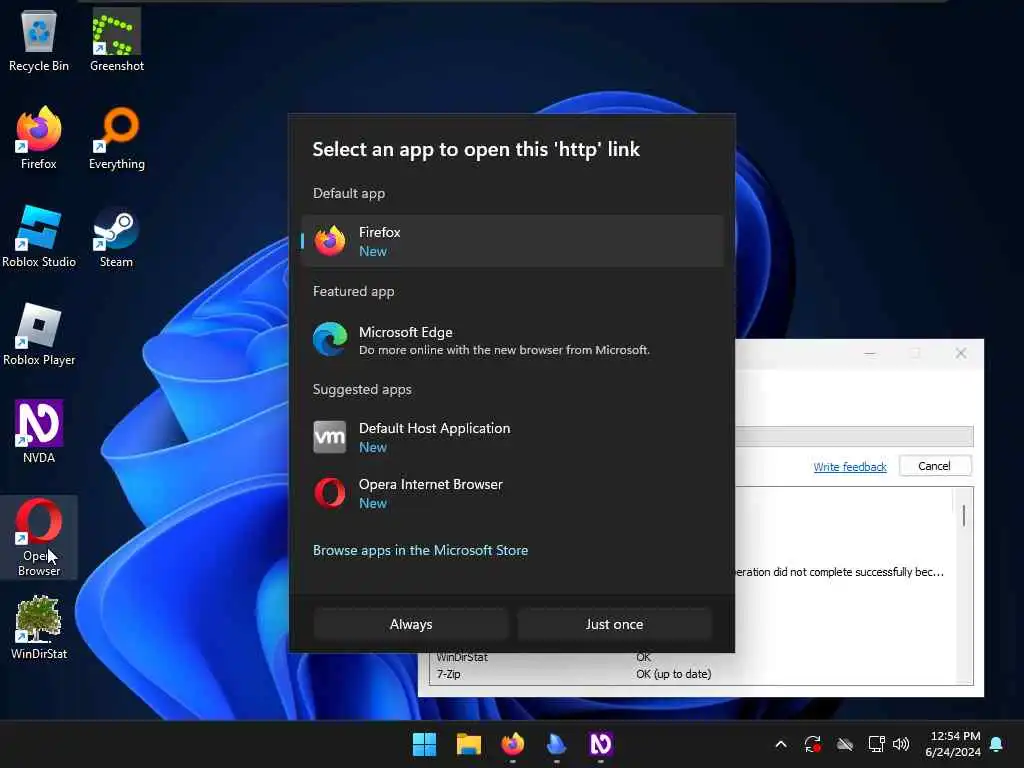Open File Explorer from the taskbar
Viewport: 1024px width, 768px height.
click(x=469, y=744)
